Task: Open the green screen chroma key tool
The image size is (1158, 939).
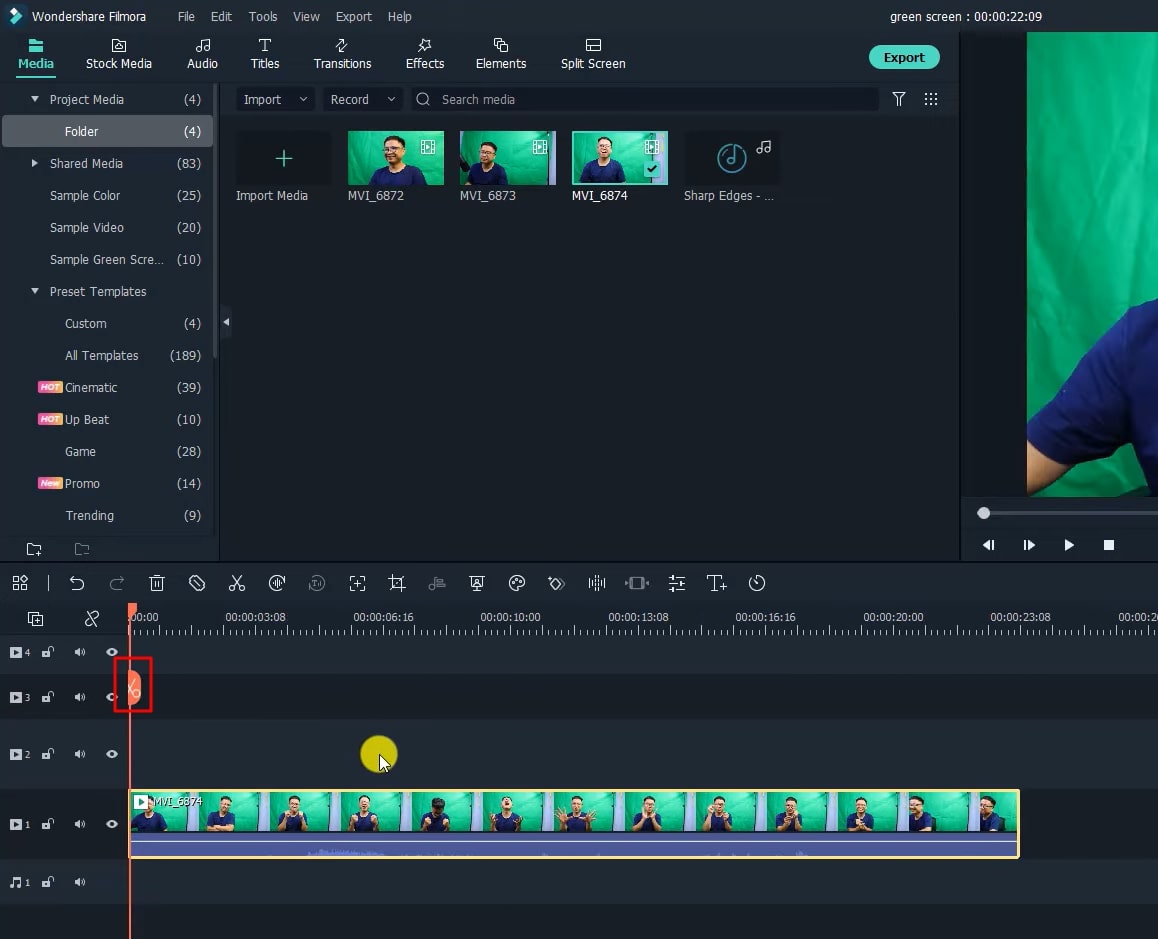Action: (477, 583)
